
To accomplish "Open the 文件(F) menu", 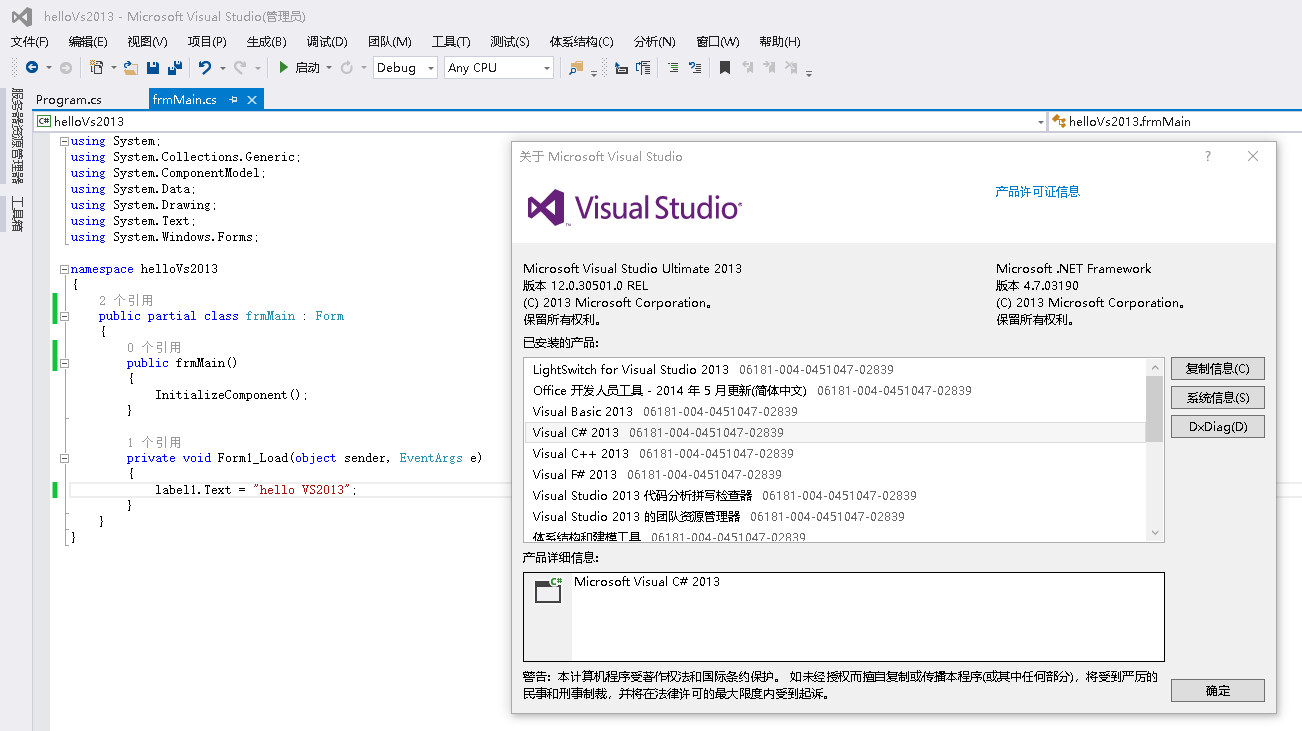I will click(30, 41).
